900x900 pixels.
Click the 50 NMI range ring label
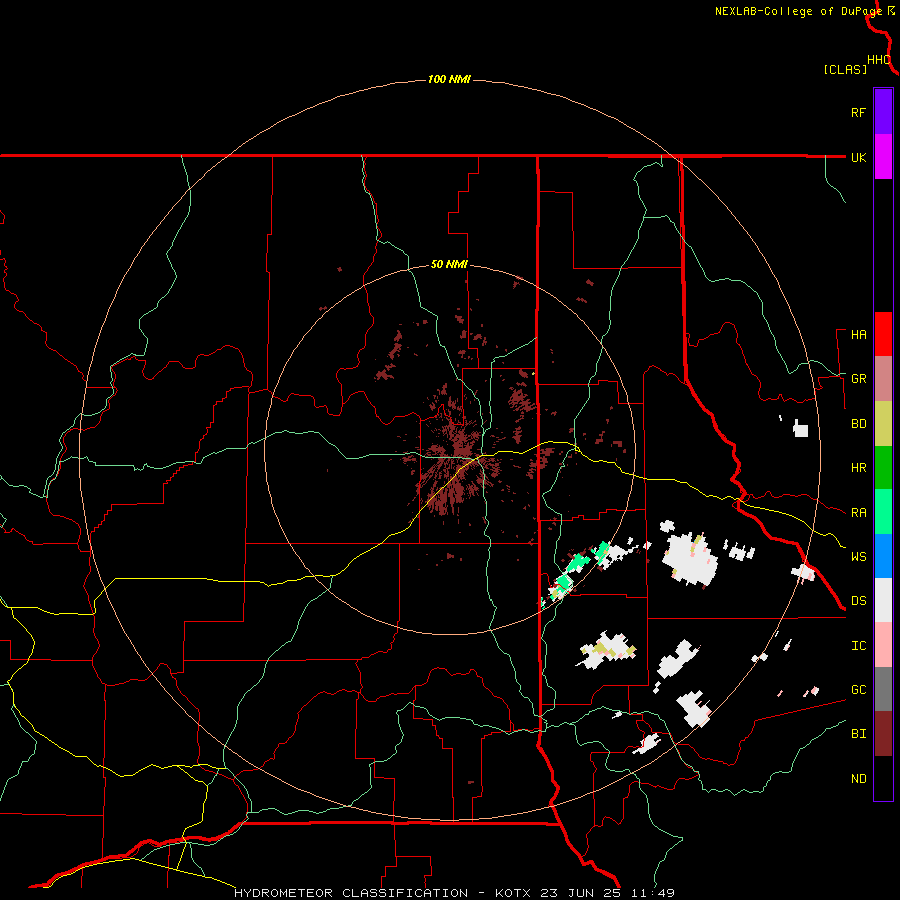449,264
